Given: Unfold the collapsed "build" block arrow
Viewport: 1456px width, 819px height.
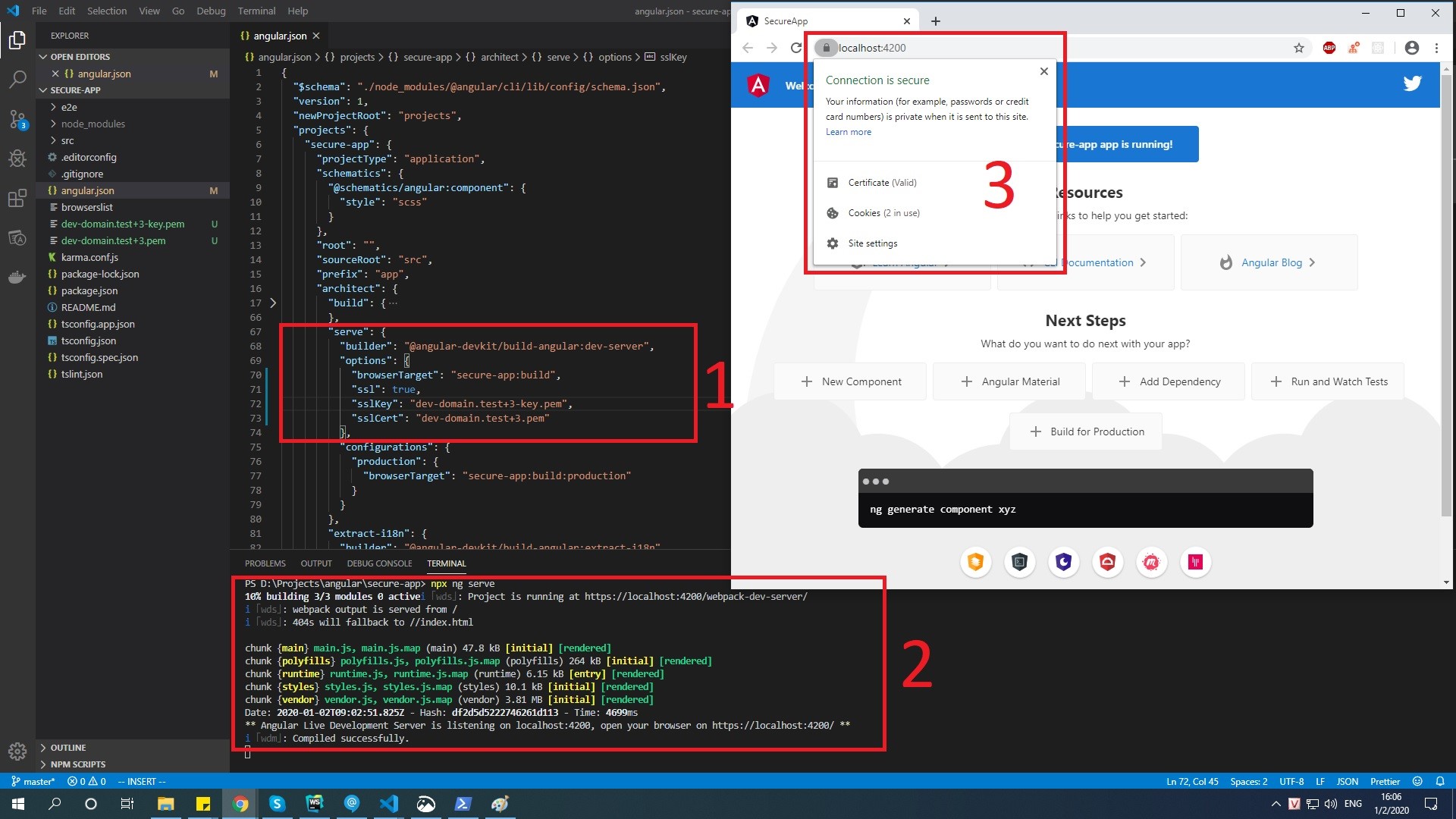Looking at the screenshot, I should [x=273, y=303].
